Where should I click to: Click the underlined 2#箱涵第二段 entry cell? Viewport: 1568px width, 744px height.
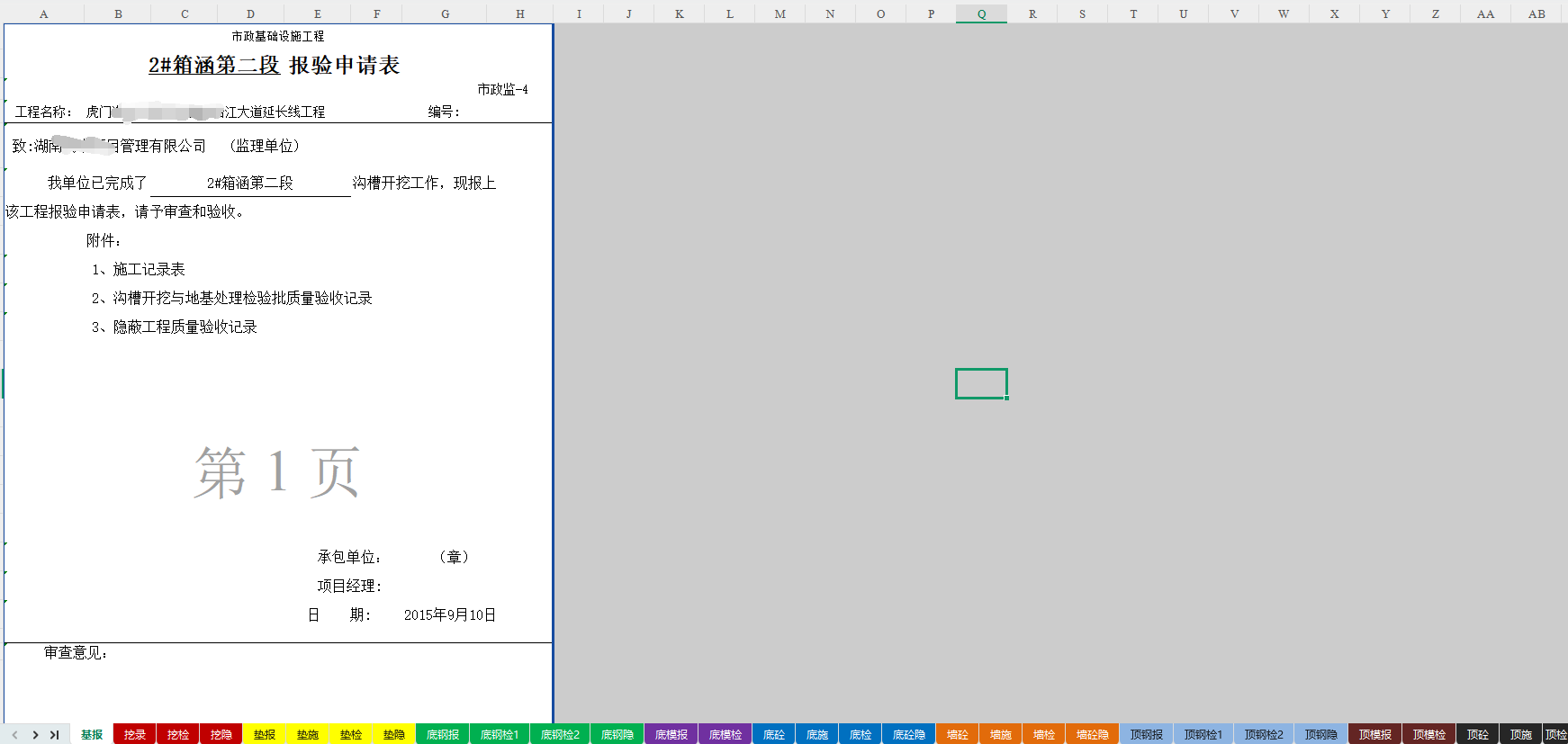tap(250, 184)
